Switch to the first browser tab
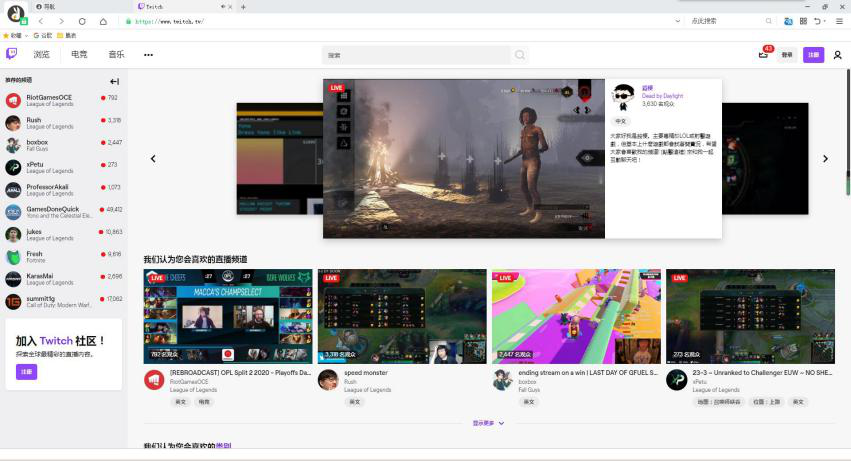 coord(80,7)
